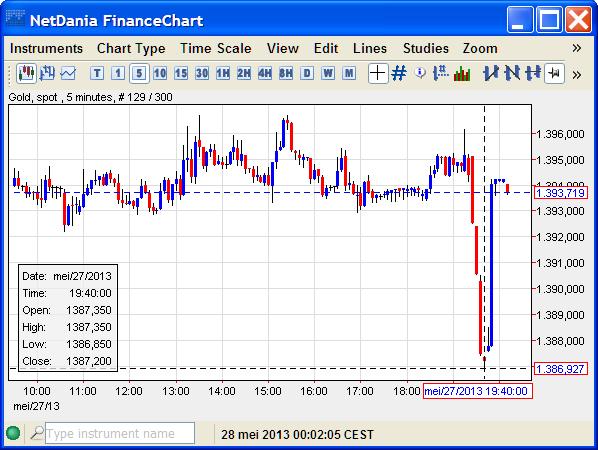Screen dimensions: 598x450
Task: Open the Chart Type menu
Action: [x=131, y=48]
